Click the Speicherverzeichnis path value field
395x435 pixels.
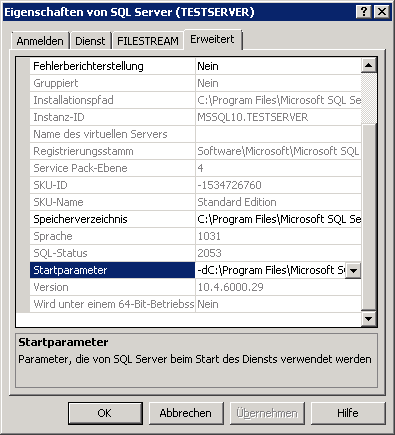pos(279,219)
